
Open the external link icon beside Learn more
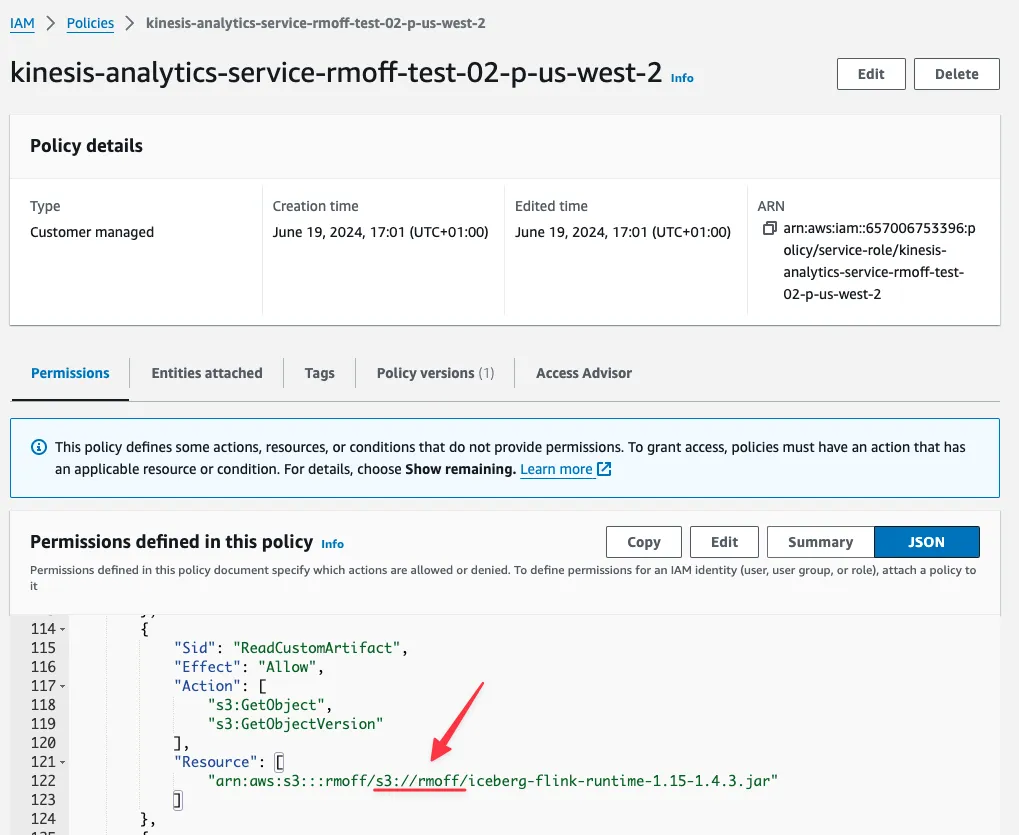604,469
